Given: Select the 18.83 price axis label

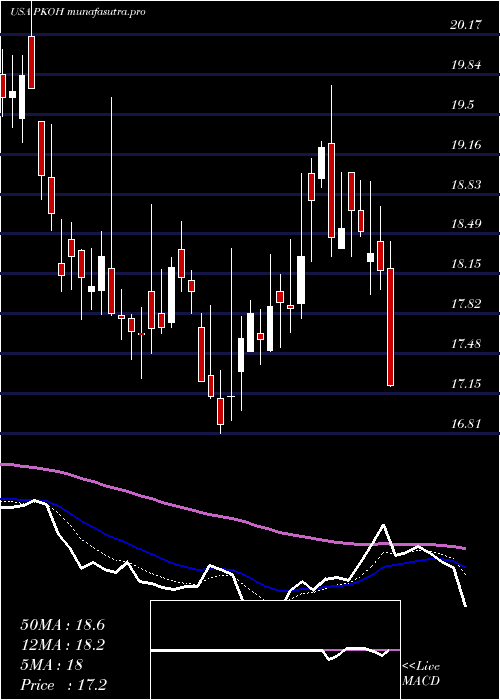Looking at the screenshot, I should coord(466,184).
